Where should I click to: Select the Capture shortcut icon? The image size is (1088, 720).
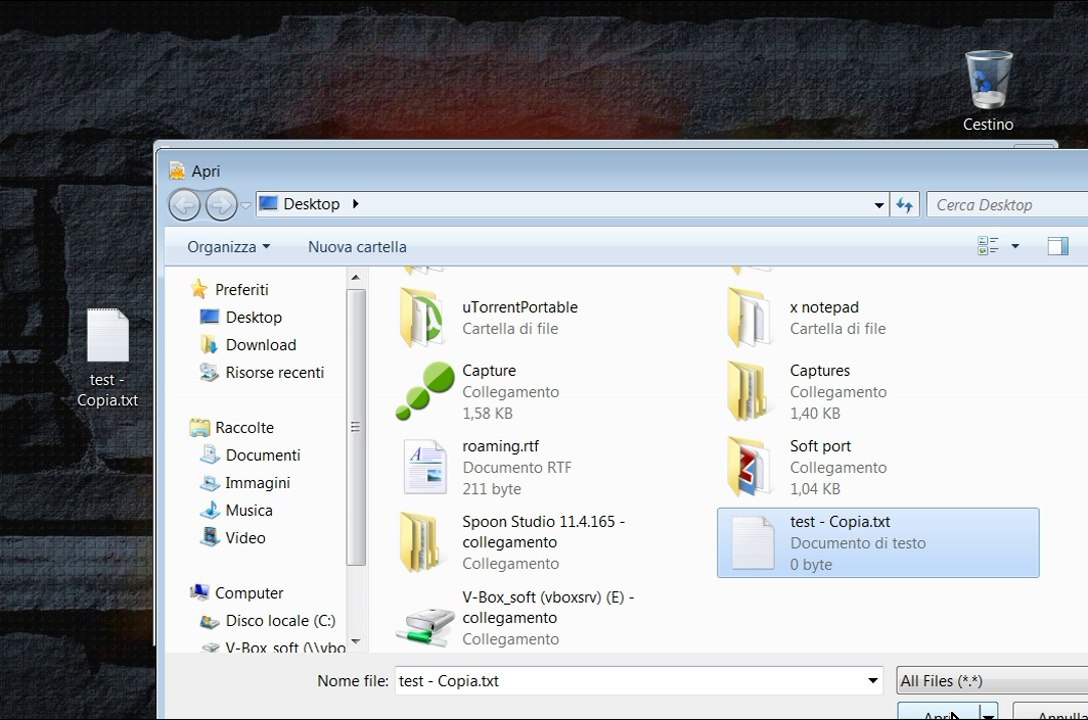pos(424,391)
